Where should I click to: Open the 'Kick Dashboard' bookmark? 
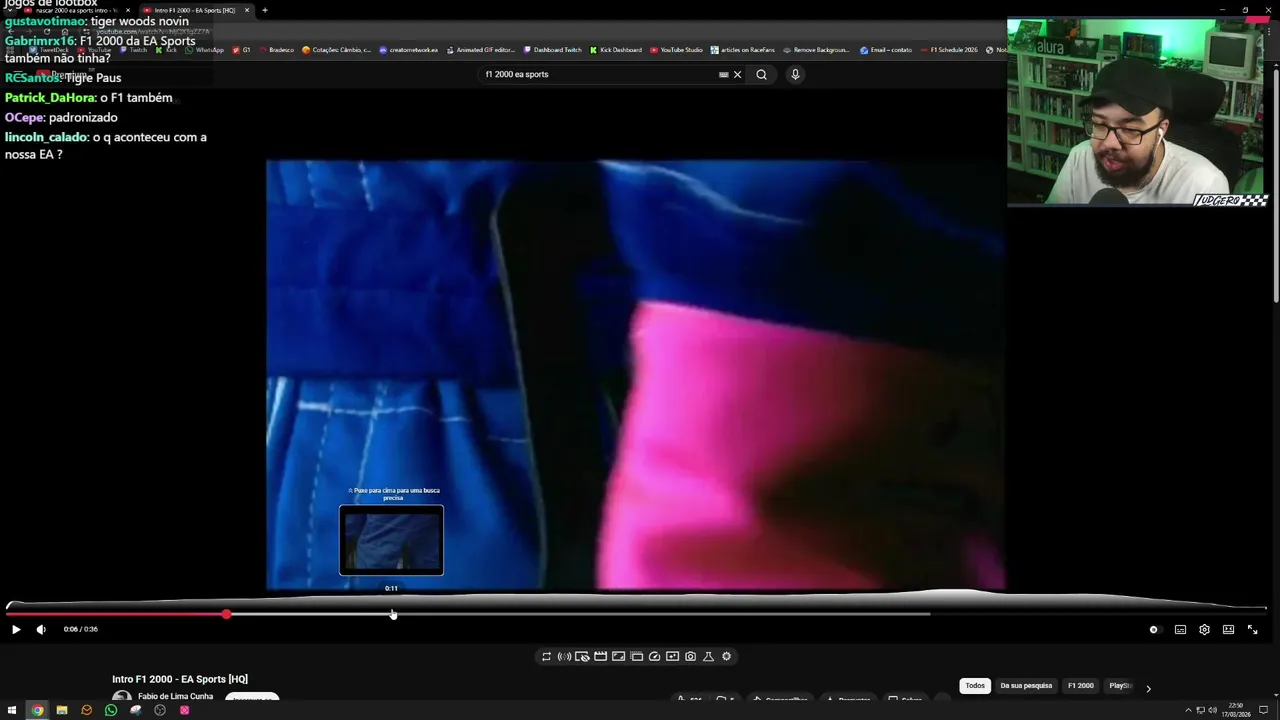click(615, 50)
